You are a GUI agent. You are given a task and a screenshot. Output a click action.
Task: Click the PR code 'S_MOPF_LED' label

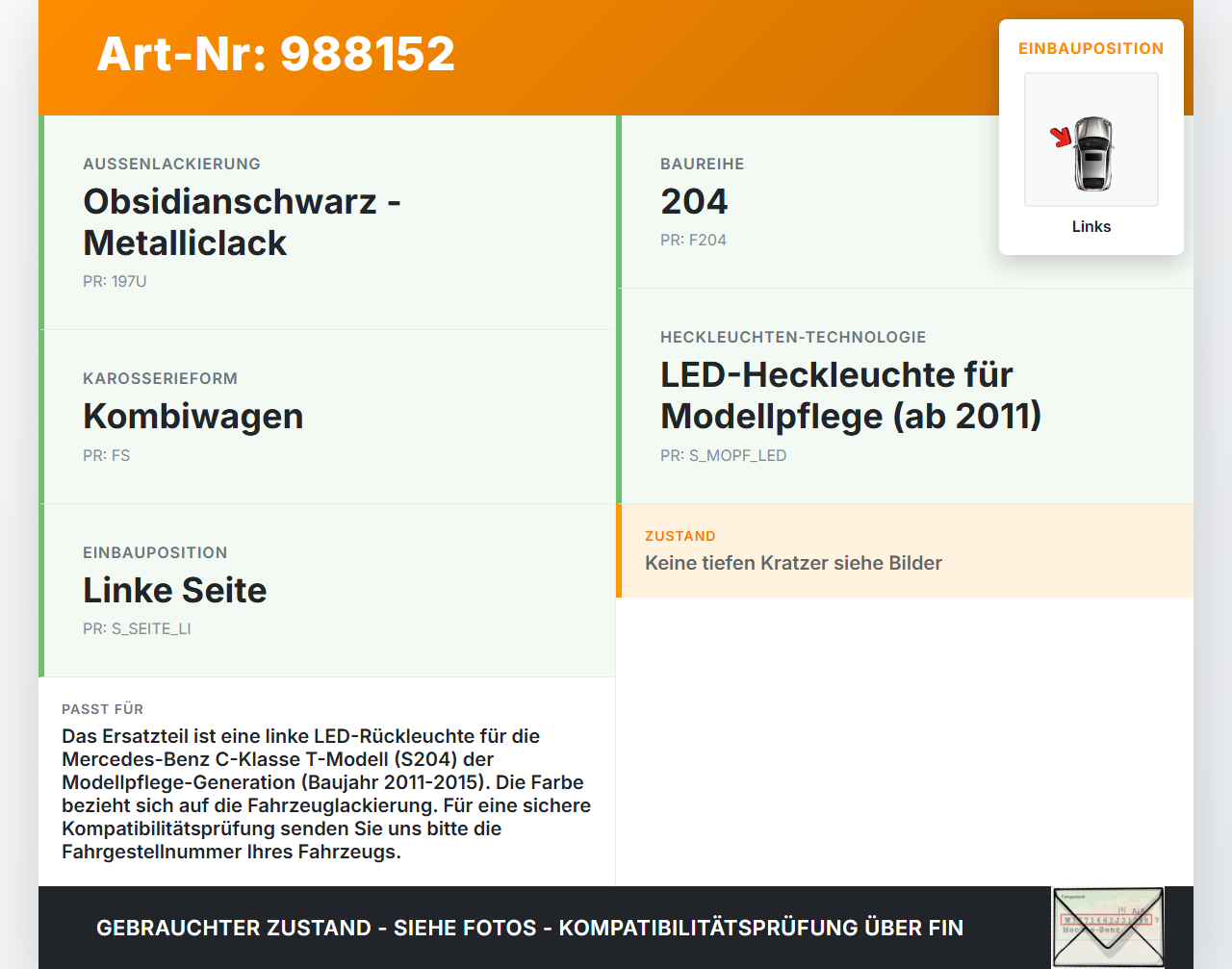coord(723,454)
